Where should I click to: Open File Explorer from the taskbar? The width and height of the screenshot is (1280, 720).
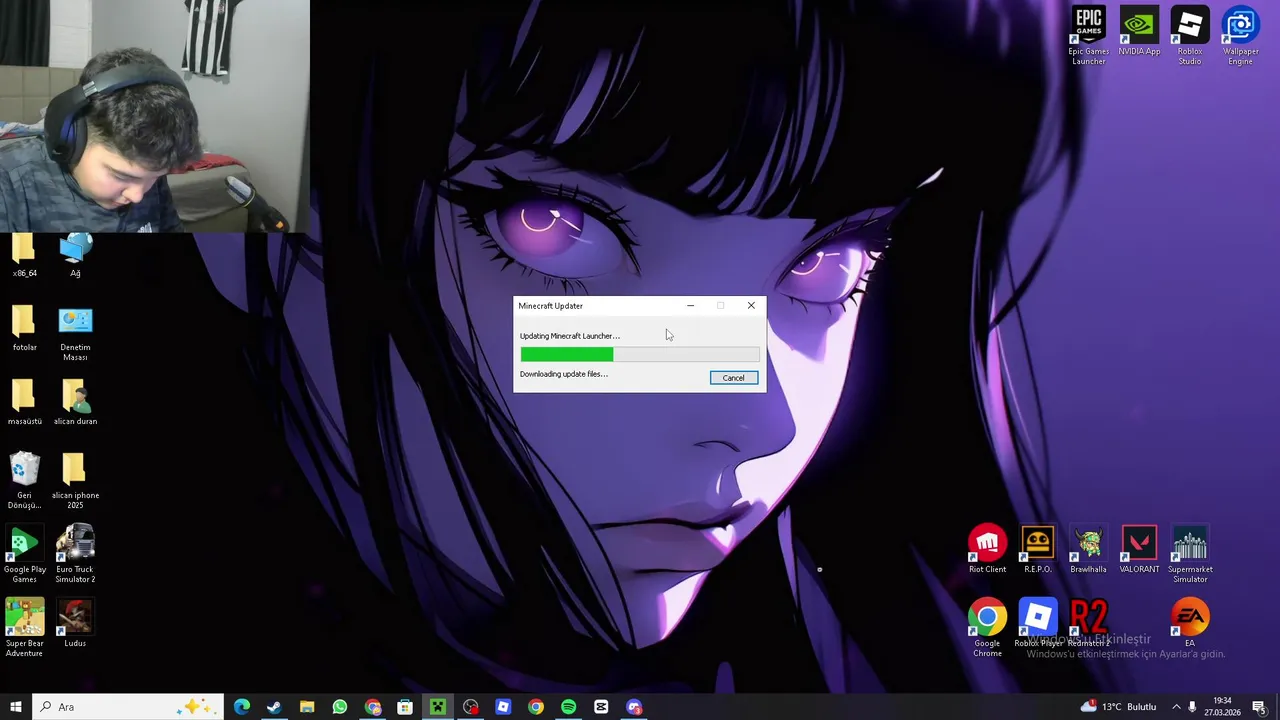point(307,707)
